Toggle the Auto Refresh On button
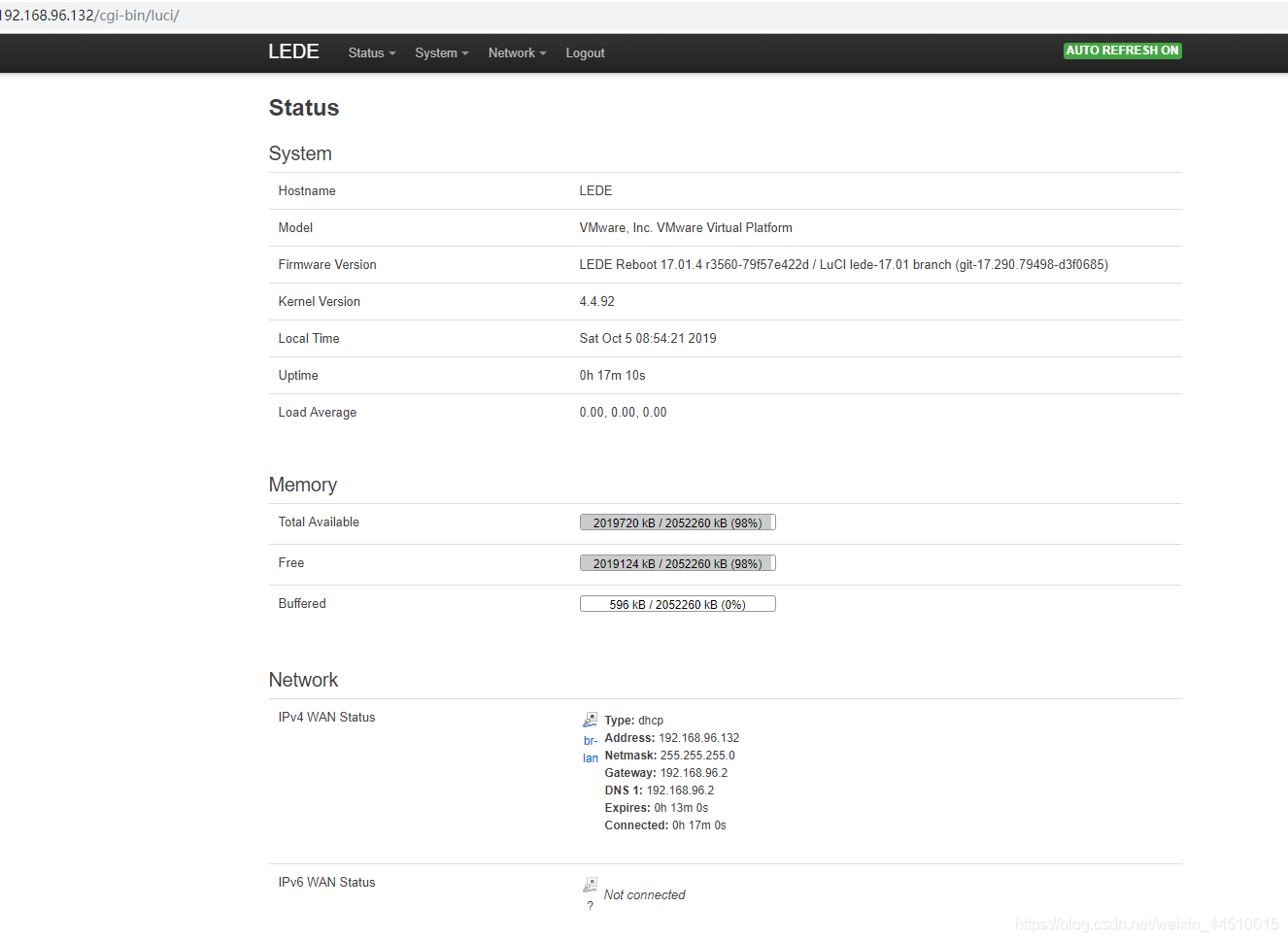 (1122, 50)
